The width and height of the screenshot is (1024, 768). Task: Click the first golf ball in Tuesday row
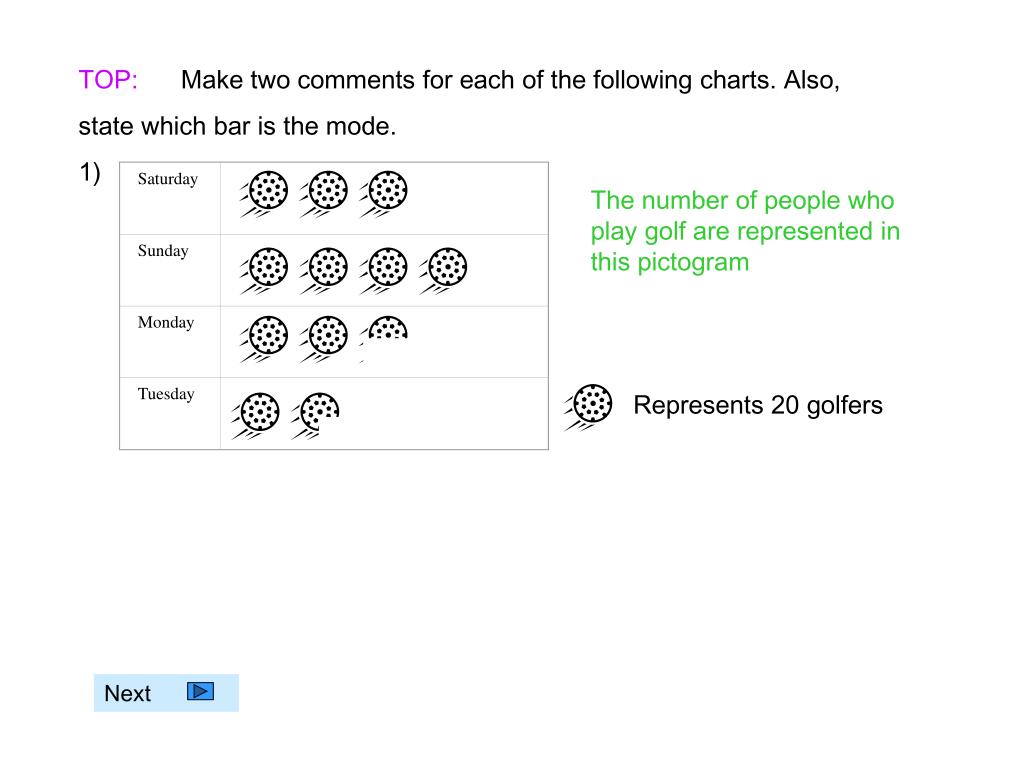coord(255,415)
